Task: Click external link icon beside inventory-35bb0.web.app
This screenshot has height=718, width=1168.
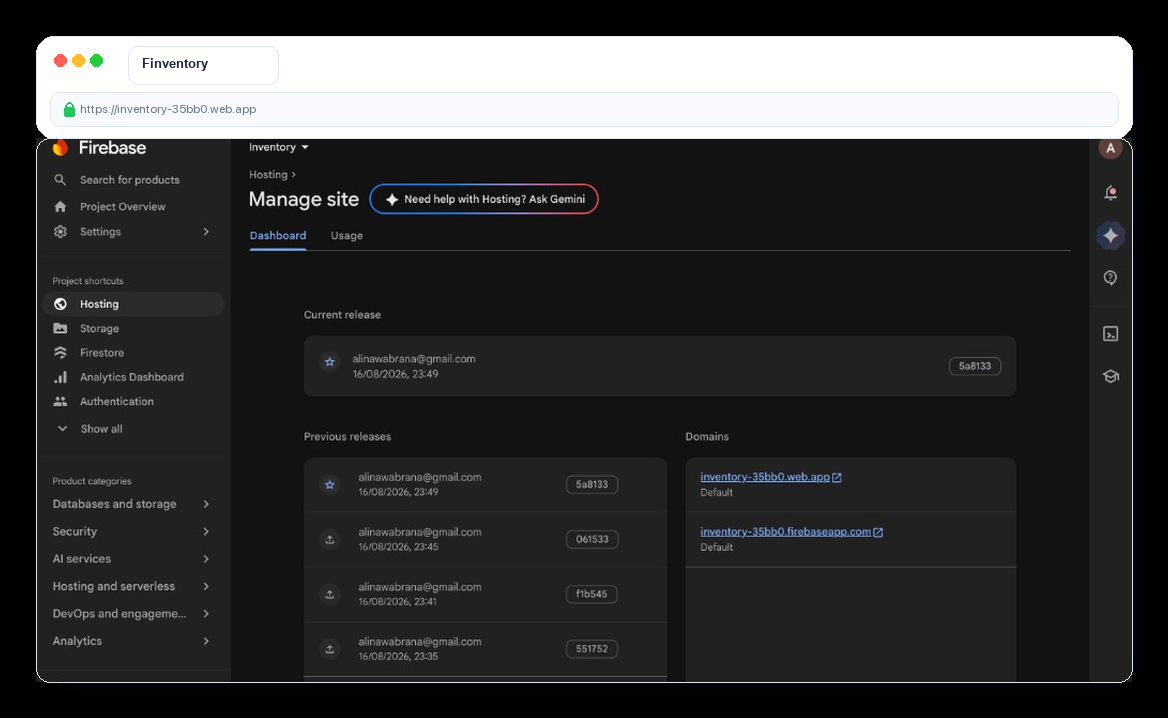Action: (x=837, y=477)
